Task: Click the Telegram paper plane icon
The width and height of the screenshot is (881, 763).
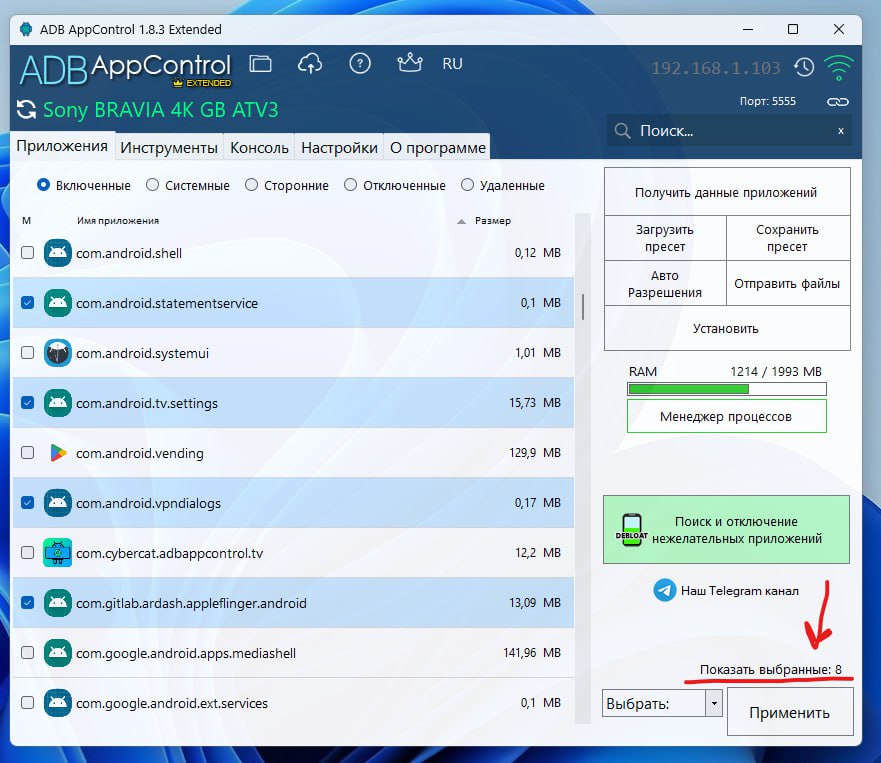Action: coord(664,591)
